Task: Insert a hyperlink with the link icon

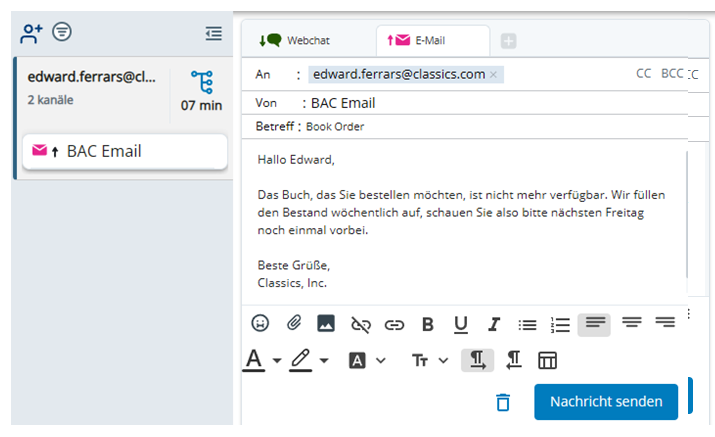Action: coord(394,325)
